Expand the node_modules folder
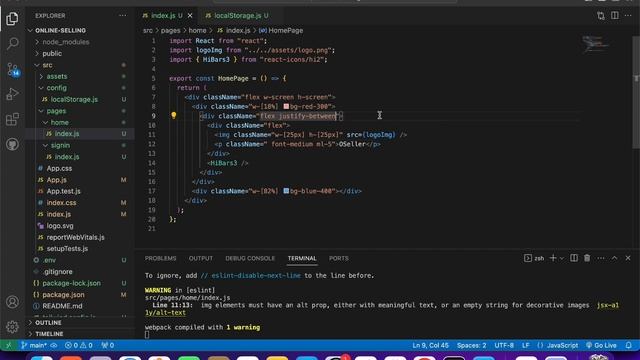Screen dimensions: 640x360 pos(66,42)
